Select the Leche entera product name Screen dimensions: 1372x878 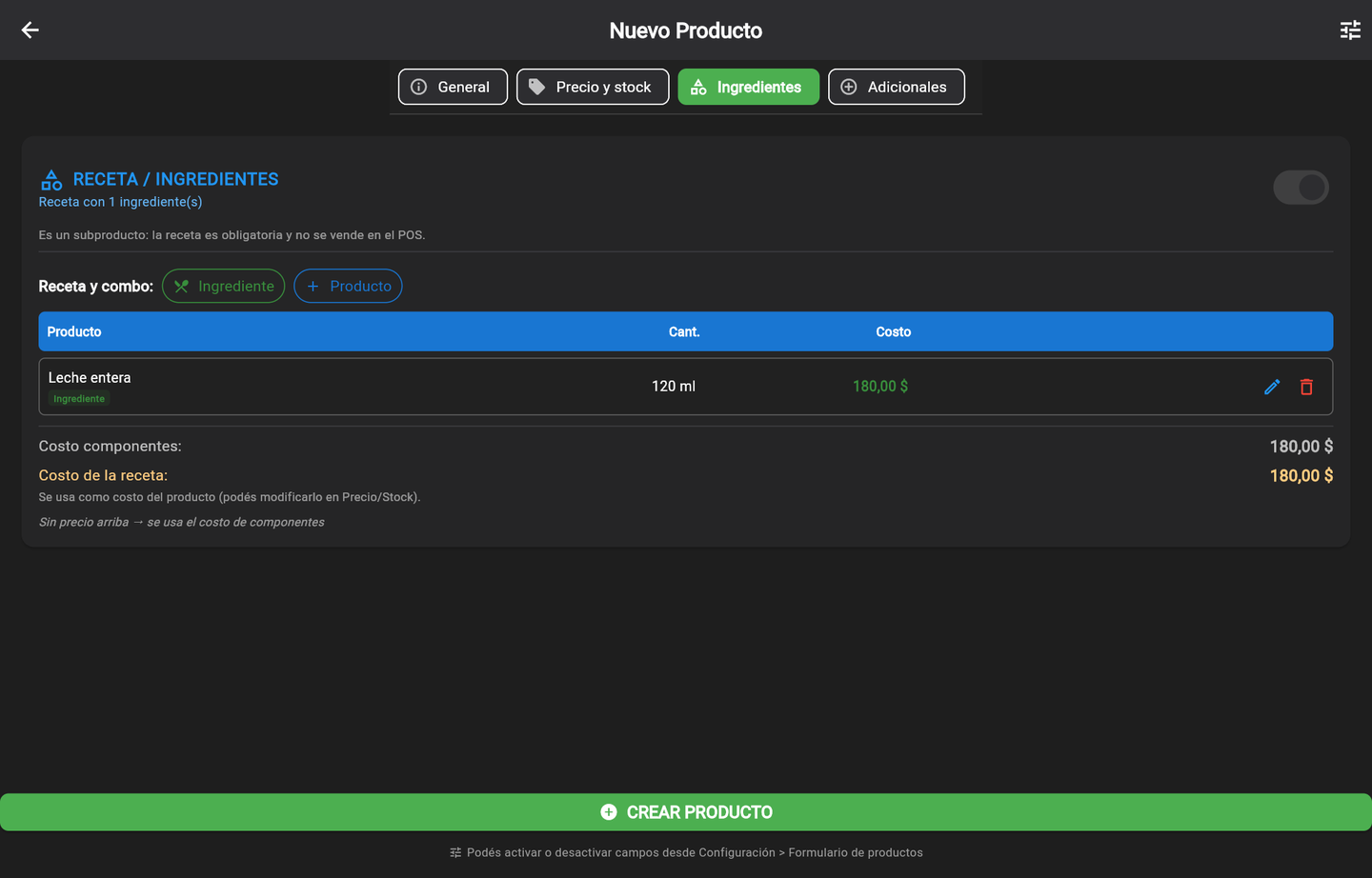[90, 377]
